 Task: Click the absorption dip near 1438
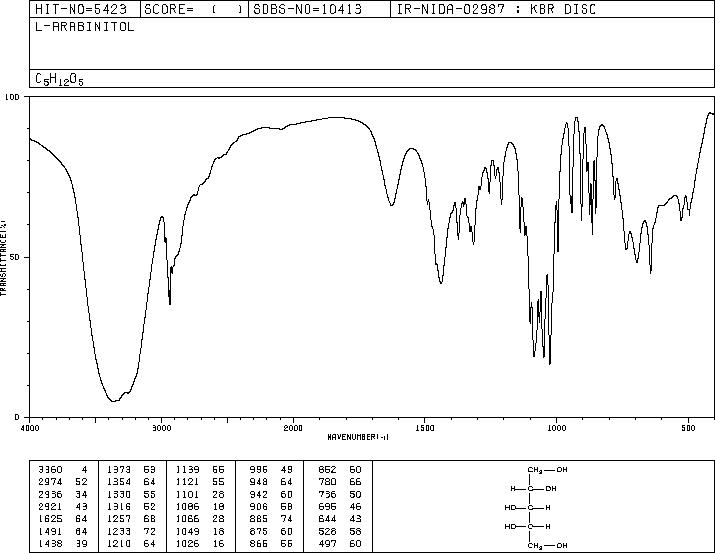[x=441, y=282]
